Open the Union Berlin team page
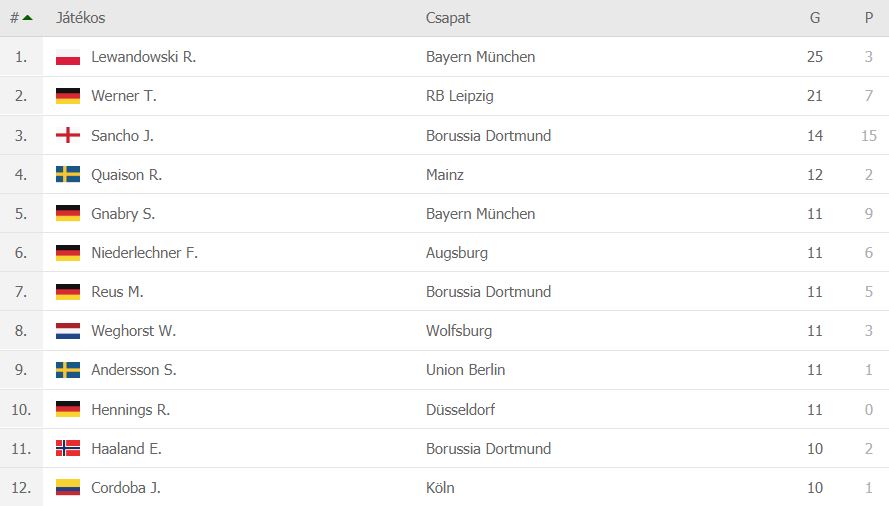This screenshot has height=506, width=889. (x=465, y=370)
